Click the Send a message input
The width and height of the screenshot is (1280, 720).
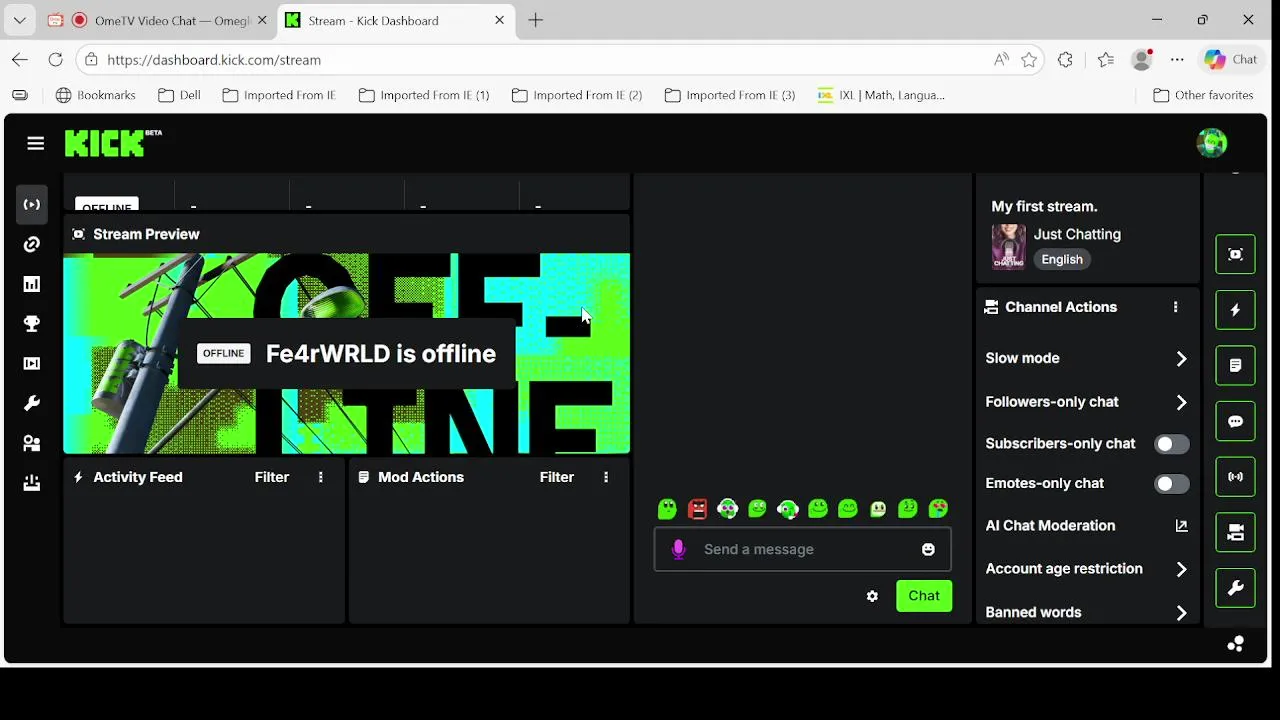(x=803, y=549)
